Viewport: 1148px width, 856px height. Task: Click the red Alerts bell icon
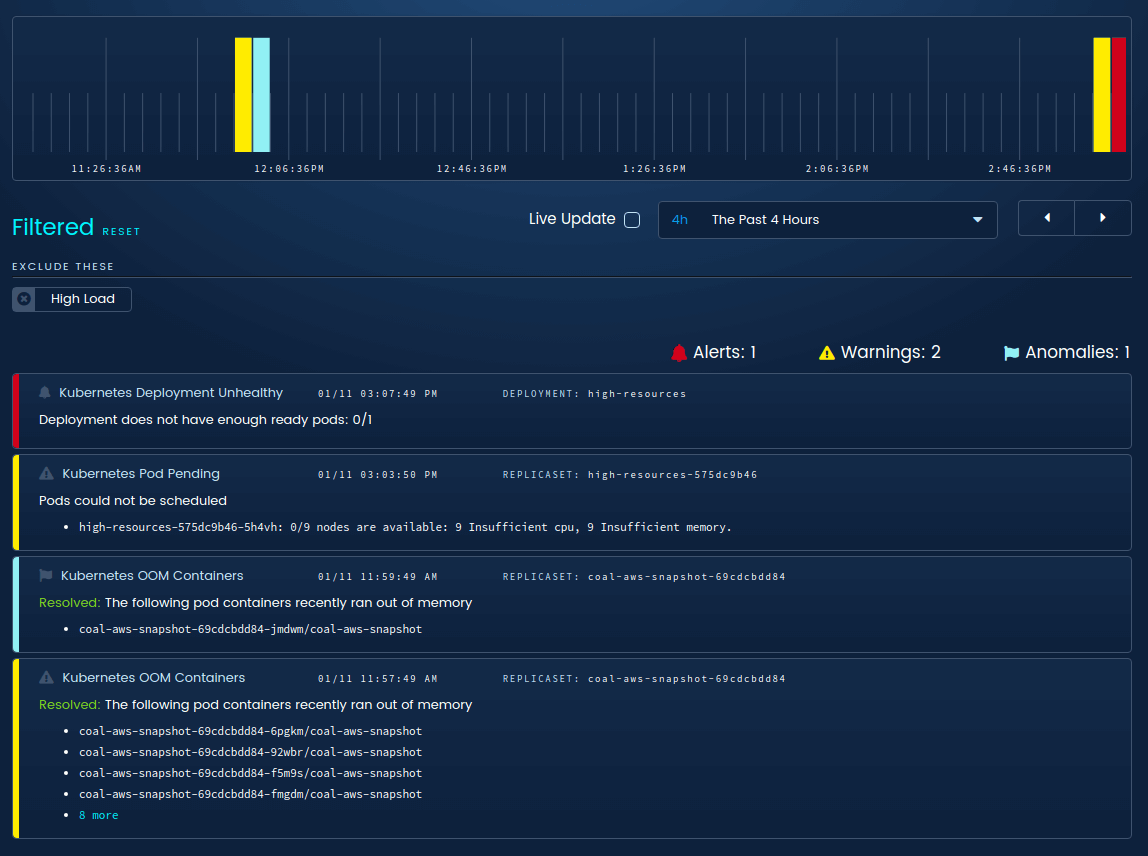pyautogui.click(x=680, y=351)
